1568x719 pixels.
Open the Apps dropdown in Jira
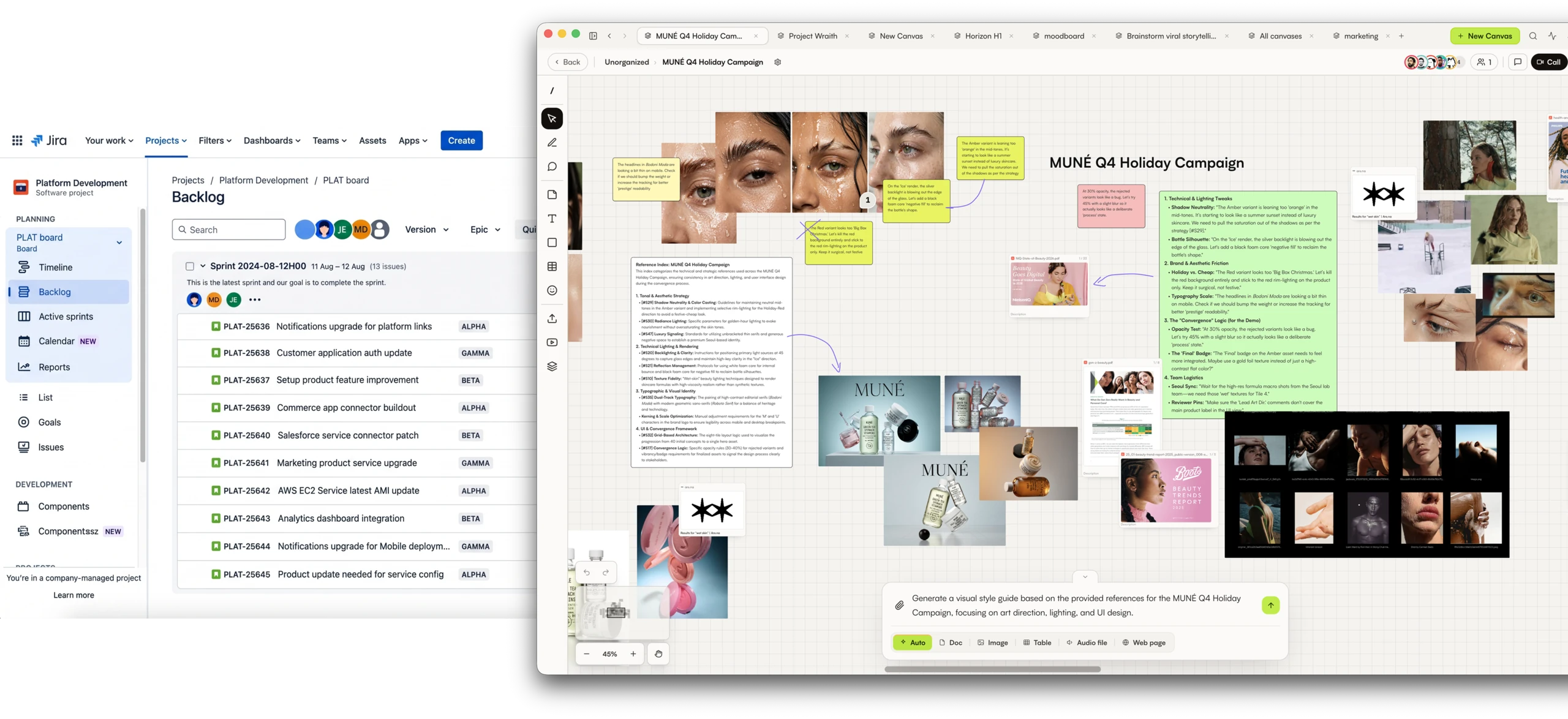(x=413, y=140)
